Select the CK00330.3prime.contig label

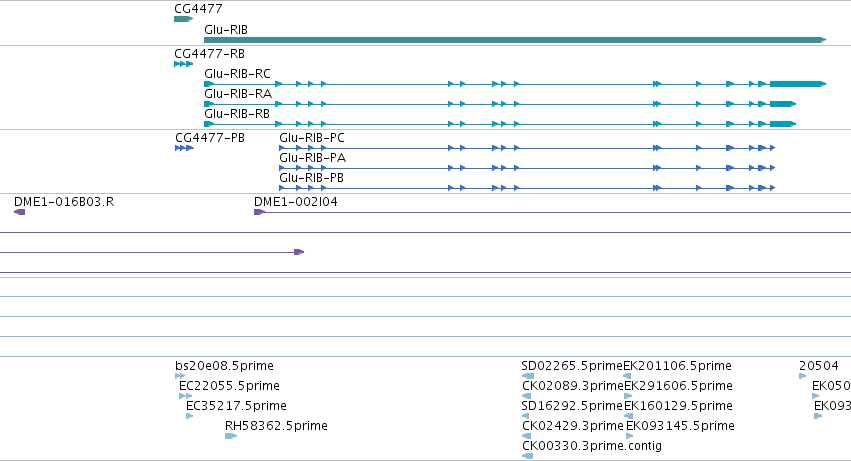pos(592,446)
